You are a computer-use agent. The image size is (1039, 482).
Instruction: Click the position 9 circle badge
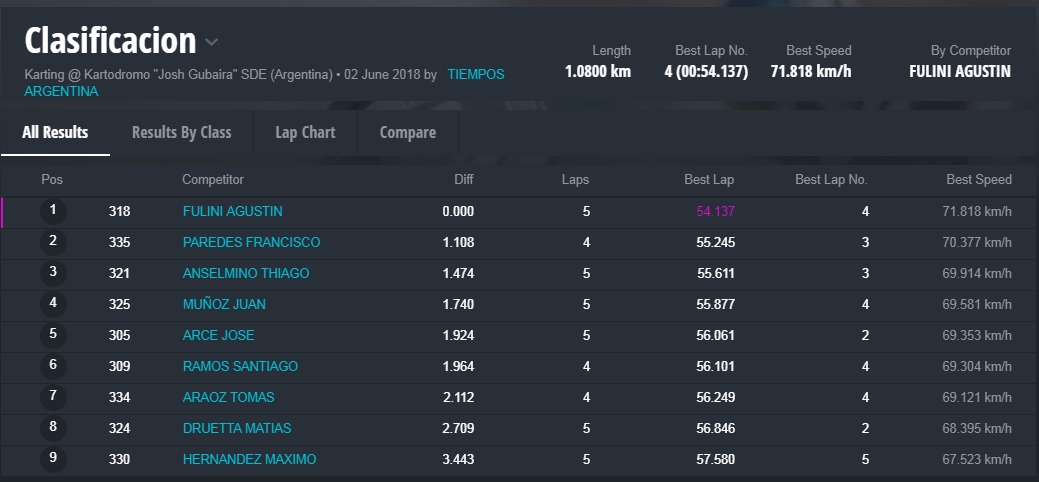tap(53, 459)
